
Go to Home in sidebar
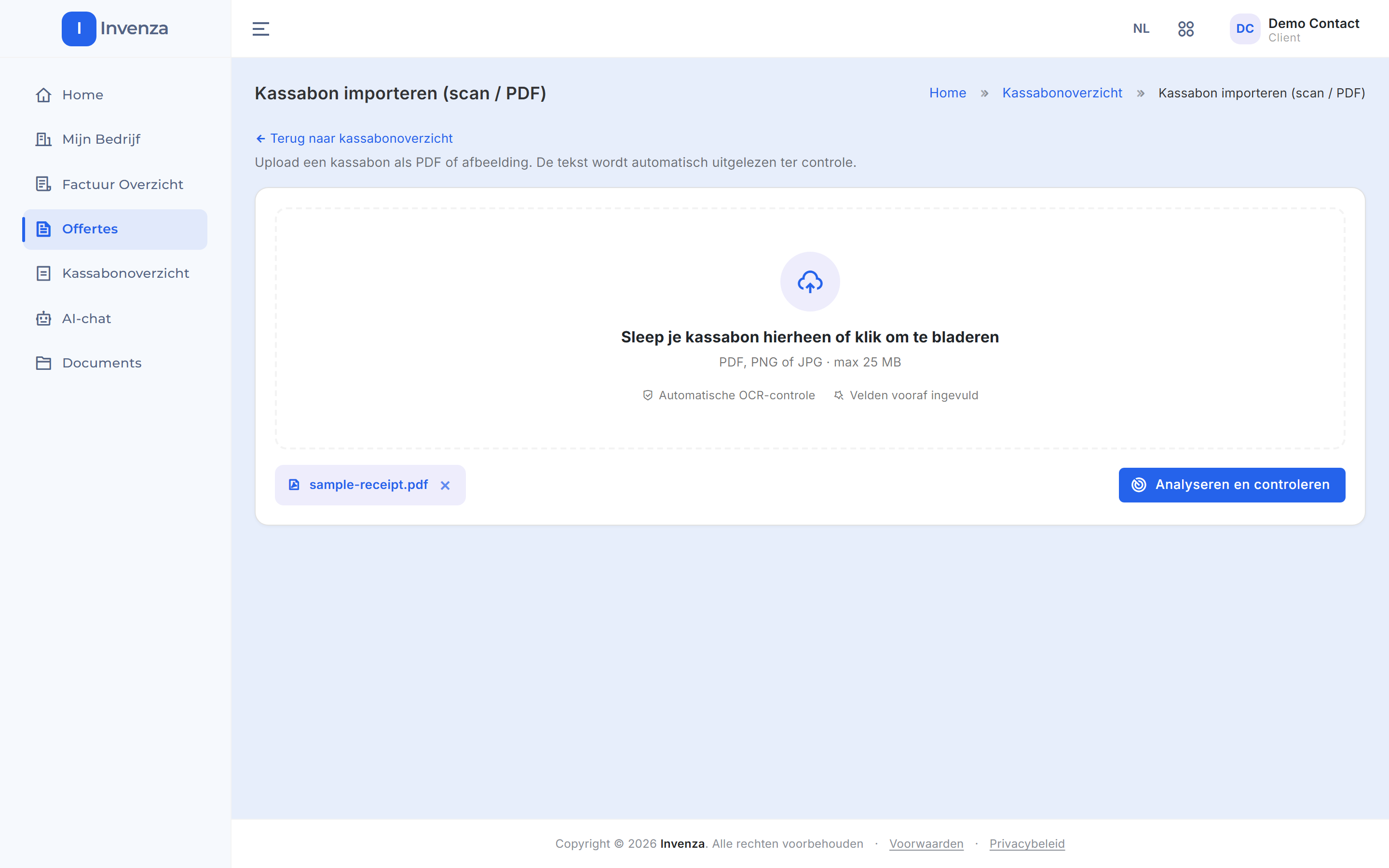115,95
